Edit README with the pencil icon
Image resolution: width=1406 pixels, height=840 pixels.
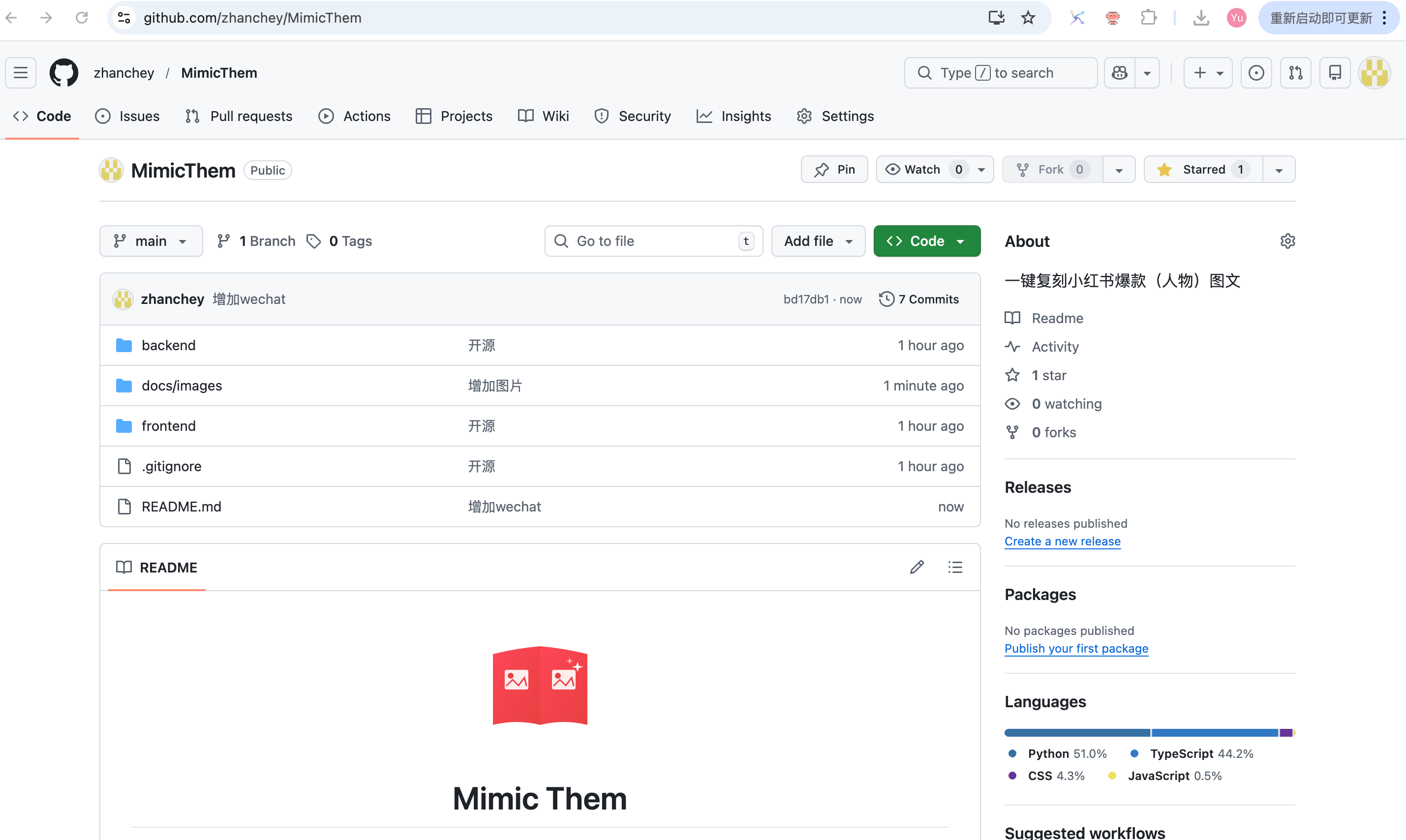tap(917, 567)
